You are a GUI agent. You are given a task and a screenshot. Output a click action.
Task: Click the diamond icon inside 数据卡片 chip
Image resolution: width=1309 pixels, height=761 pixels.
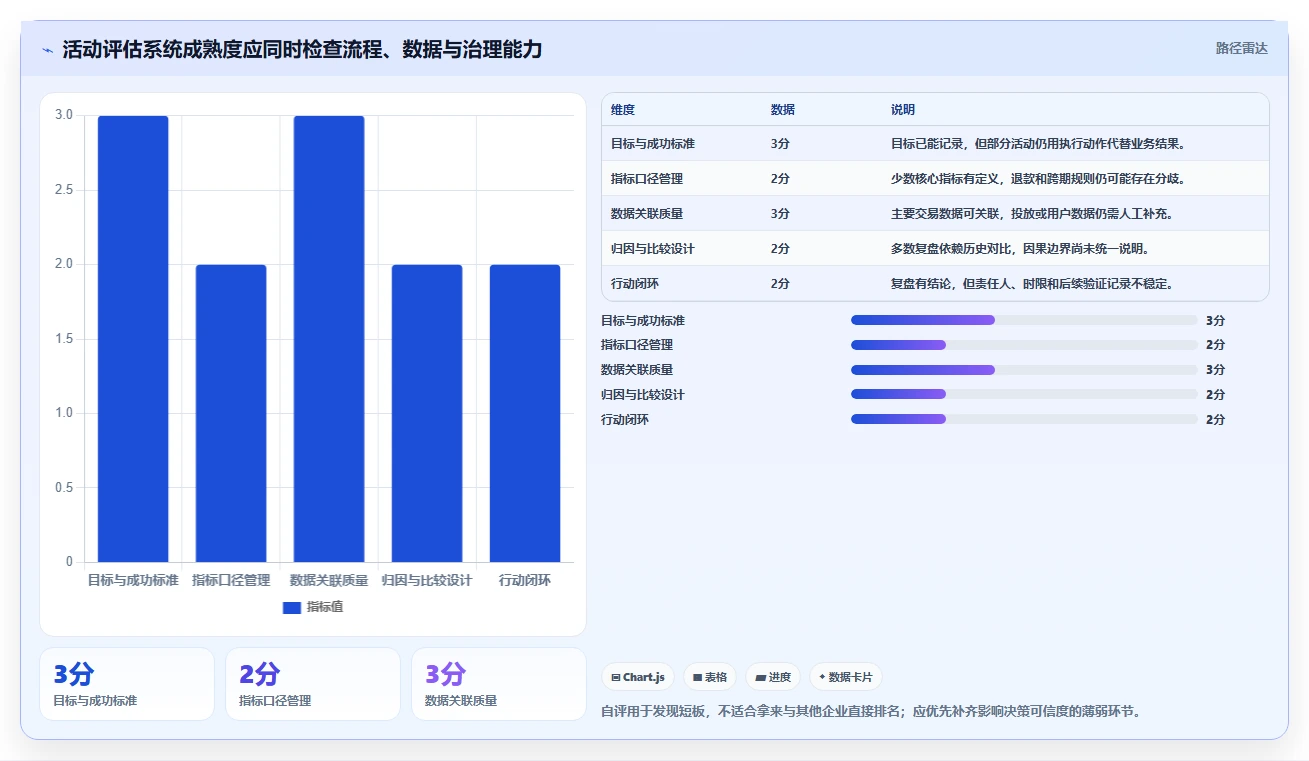coord(822,677)
